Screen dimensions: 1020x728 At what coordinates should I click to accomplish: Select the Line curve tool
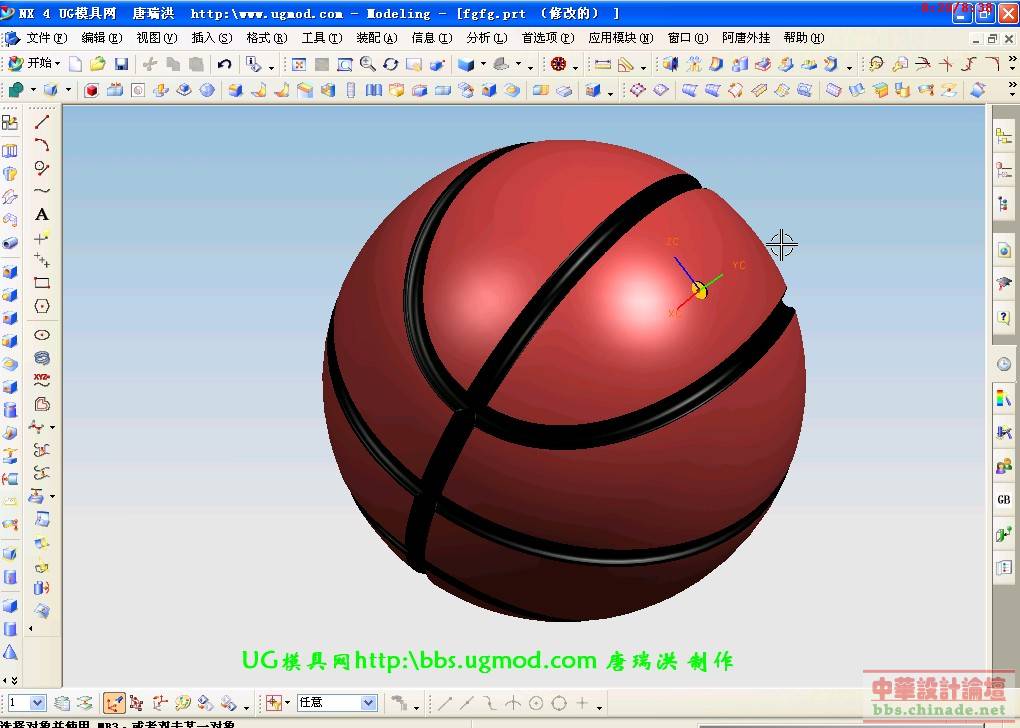42,122
